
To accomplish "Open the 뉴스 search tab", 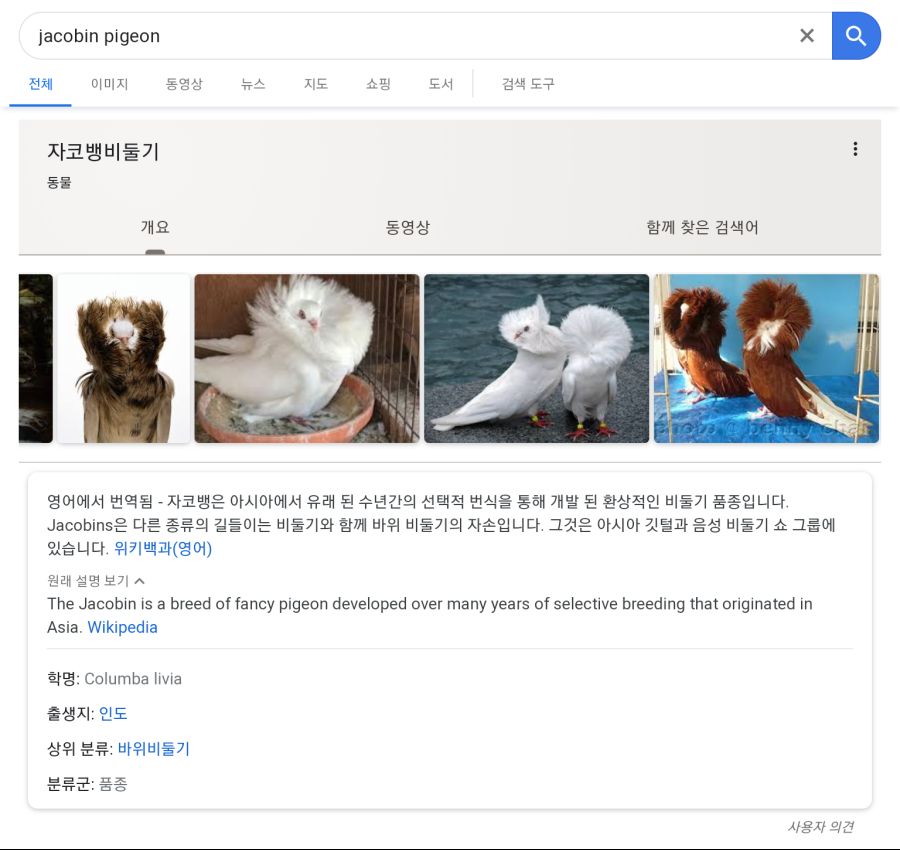I will (253, 84).
